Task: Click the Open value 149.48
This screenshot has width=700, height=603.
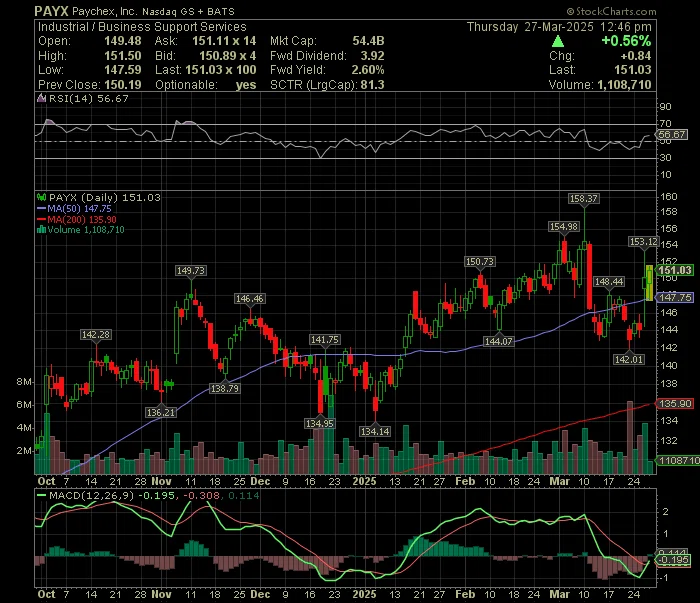Action: coord(123,41)
